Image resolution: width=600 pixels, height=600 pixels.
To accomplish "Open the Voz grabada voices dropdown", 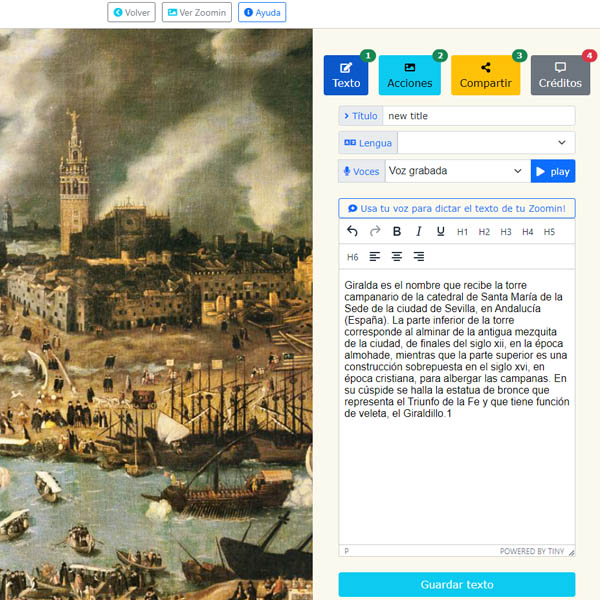I will [458, 171].
